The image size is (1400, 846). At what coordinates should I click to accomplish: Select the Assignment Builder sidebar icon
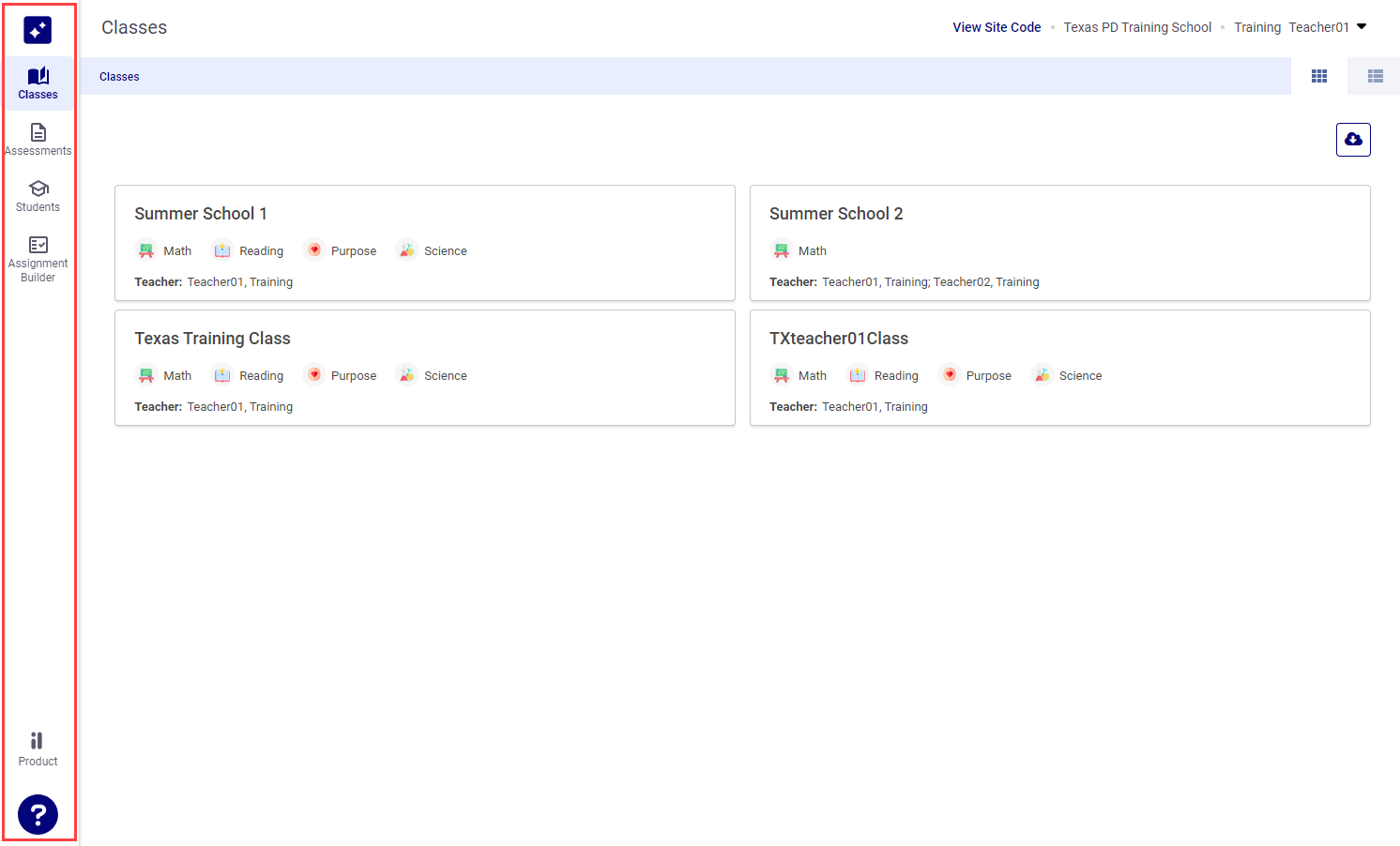point(38,255)
